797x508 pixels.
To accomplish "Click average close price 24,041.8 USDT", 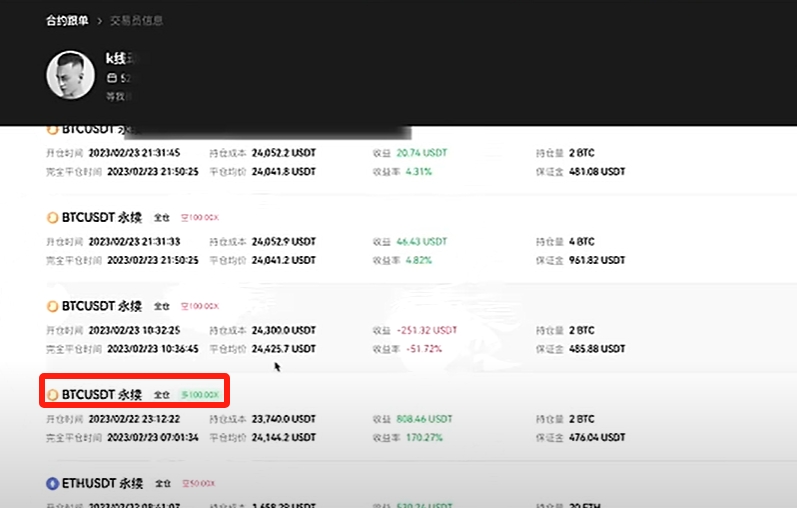I will pyautogui.click(x=284, y=171).
